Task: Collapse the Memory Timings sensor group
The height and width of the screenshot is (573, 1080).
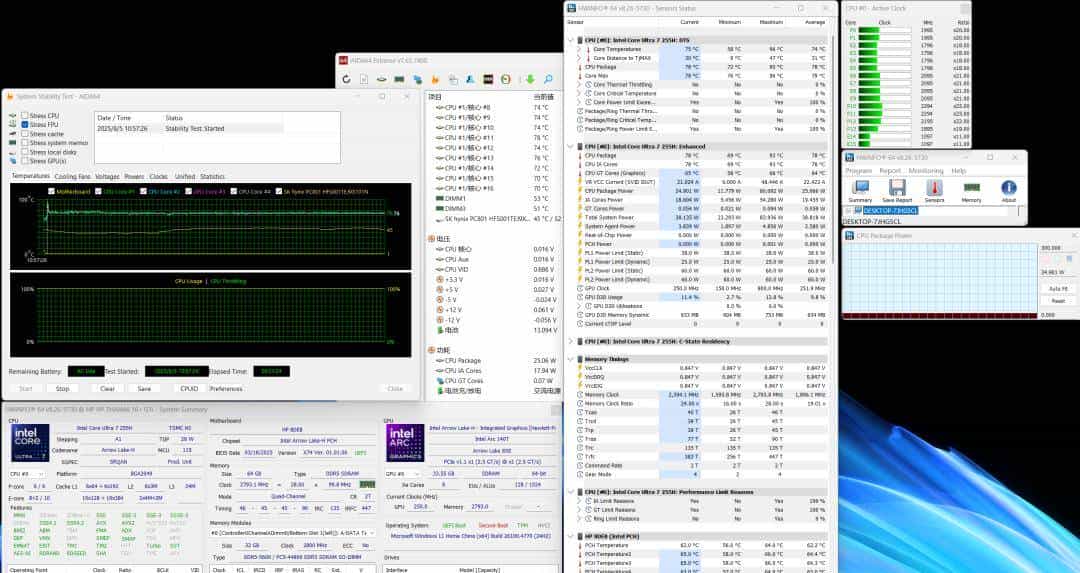Action: click(570, 358)
